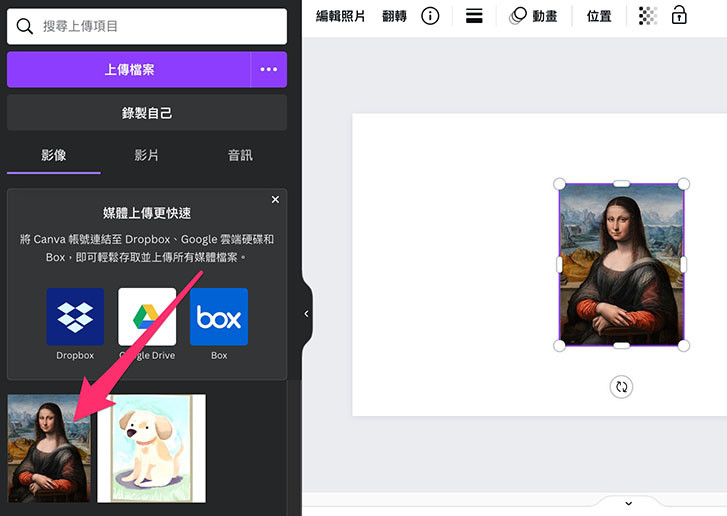Connect Google Drive via its icon

[147, 317]
